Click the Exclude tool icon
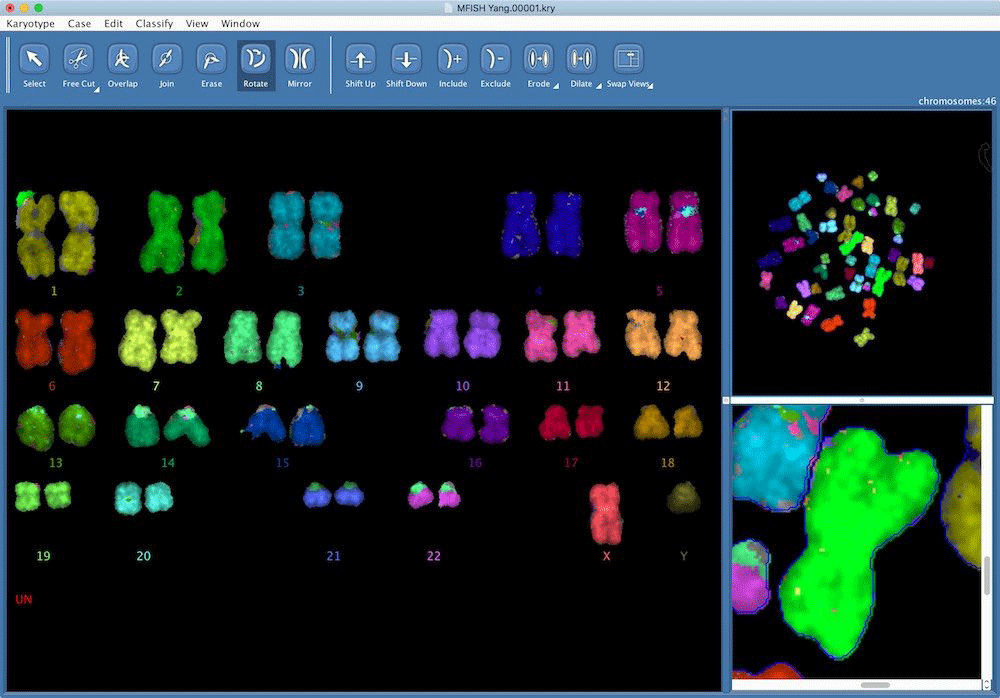The width and height of the screenshot is (1000, 698). (x=495, y=59)
